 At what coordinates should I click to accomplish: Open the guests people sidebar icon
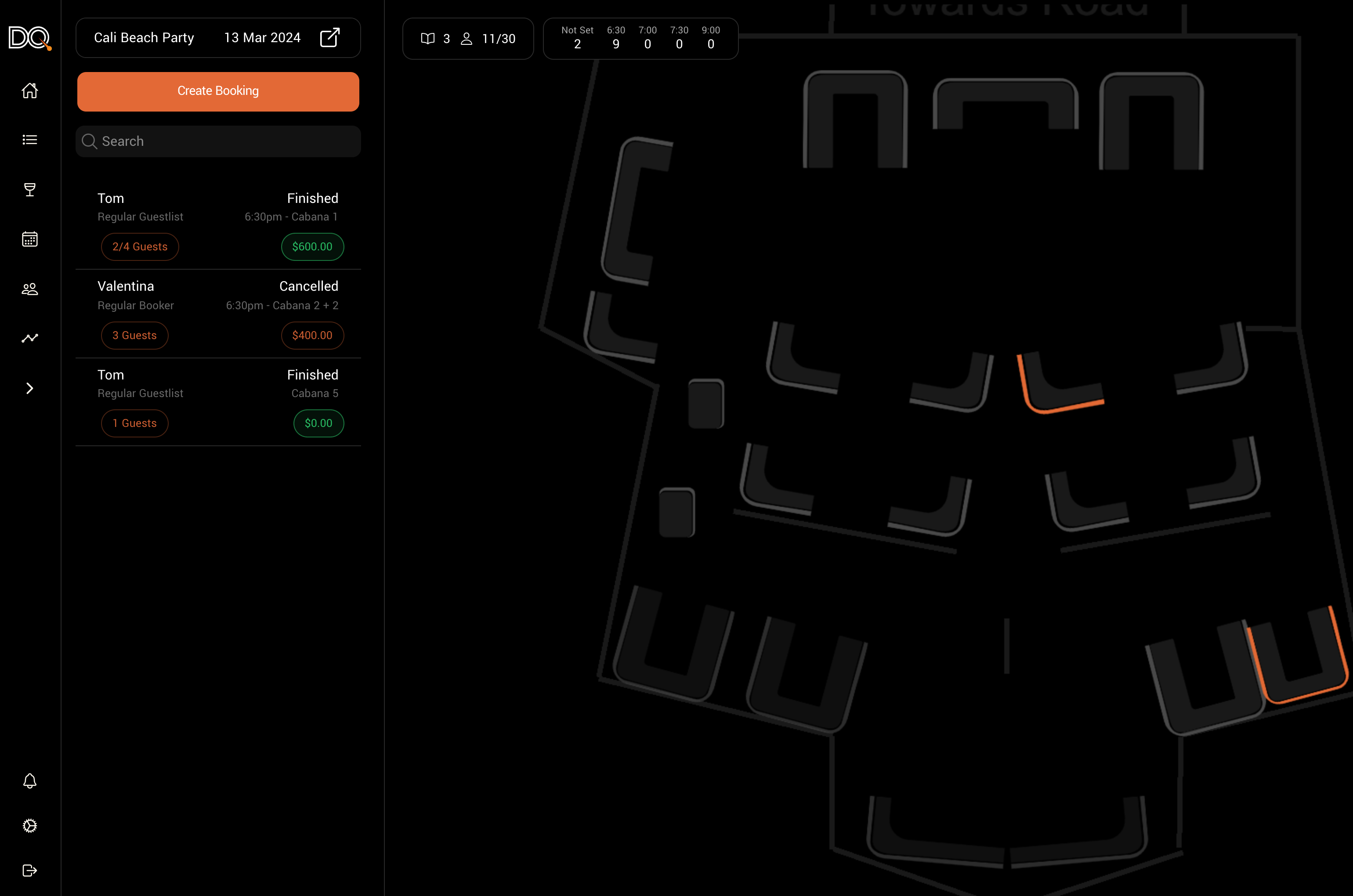click(30, 289)
